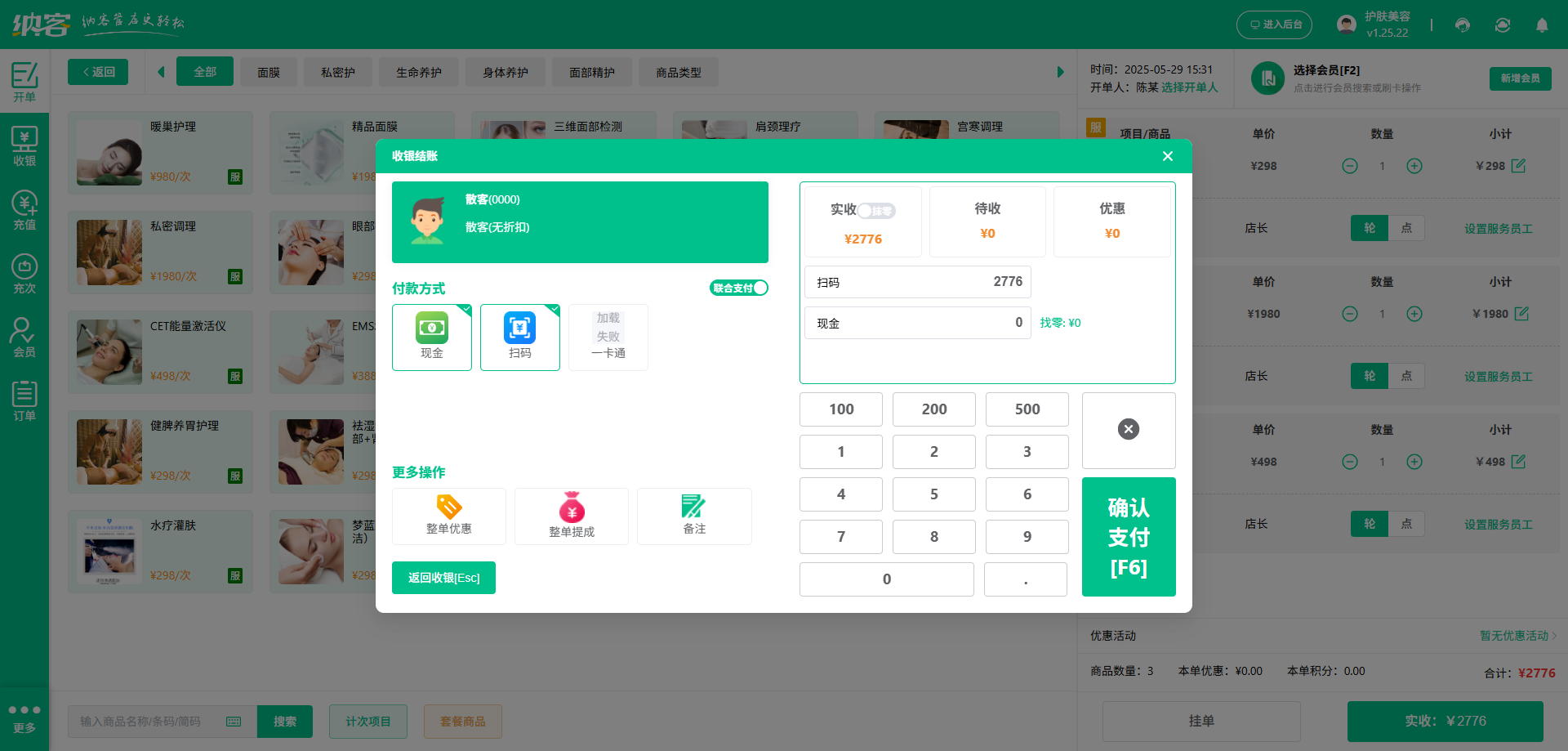1568x751 pixels.
Task: Open 收银 in the left sidebar
Action: 24,146
